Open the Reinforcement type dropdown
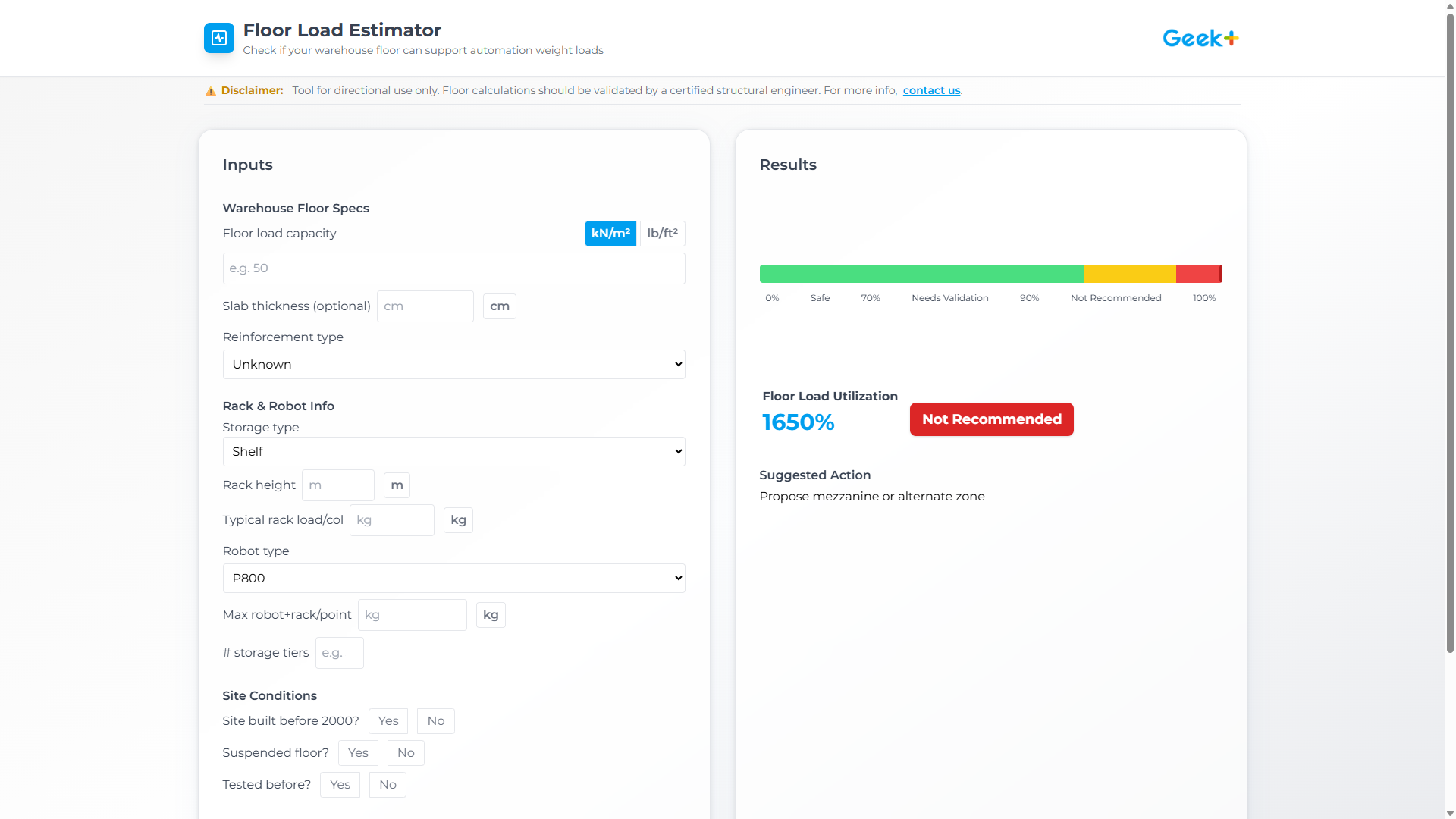1456x819 pixels. 453,365
